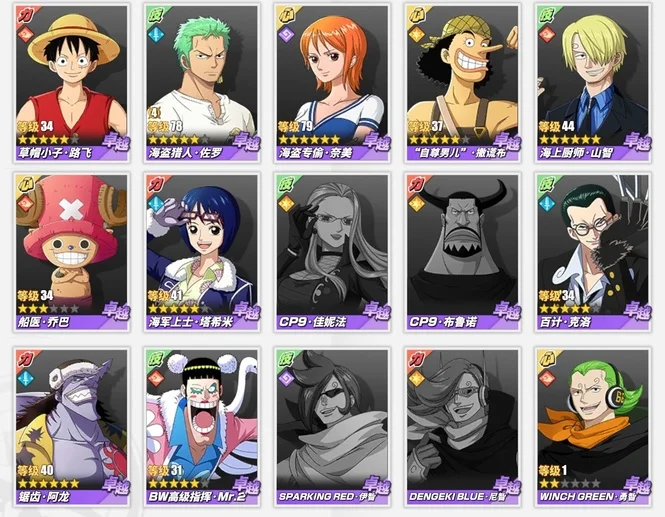Open the WINCH GREEN character card
The height and width of the screenshot is (517, 665).
point(593,427)
